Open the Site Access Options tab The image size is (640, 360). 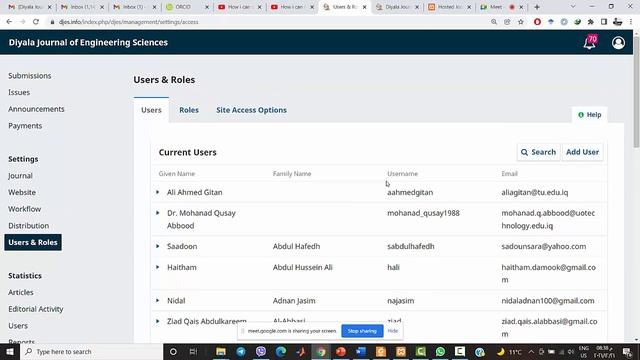251,110
